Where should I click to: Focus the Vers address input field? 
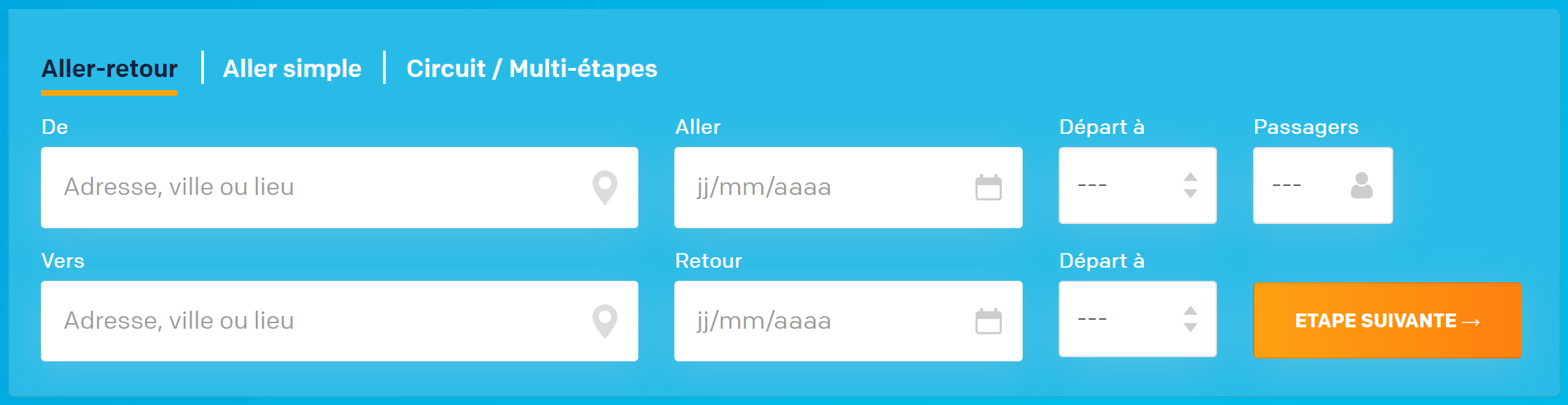pos(339,321)
